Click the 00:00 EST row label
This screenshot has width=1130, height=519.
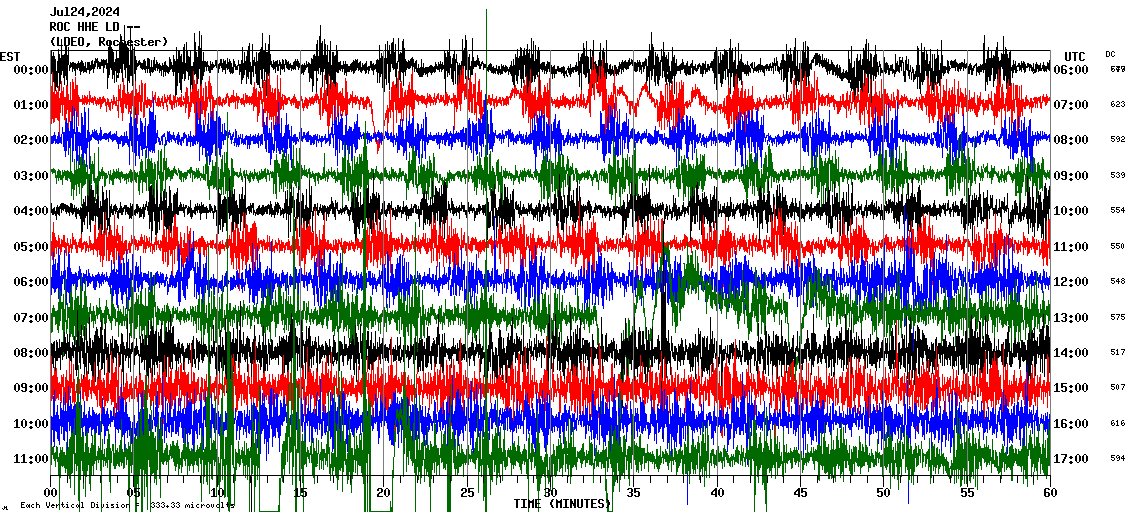tap(31, 70)
